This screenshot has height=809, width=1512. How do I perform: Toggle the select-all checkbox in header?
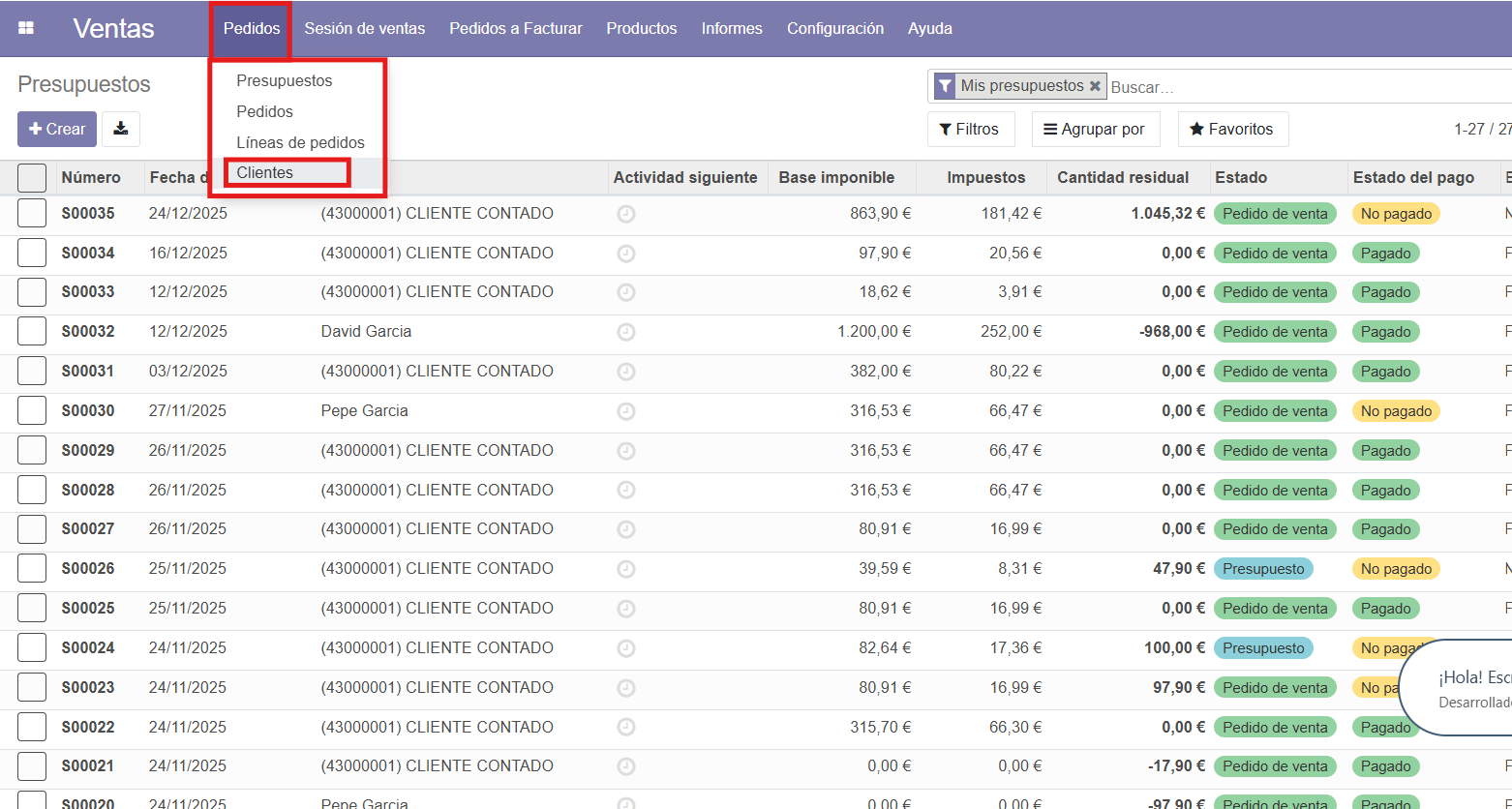tap(32, 178)
